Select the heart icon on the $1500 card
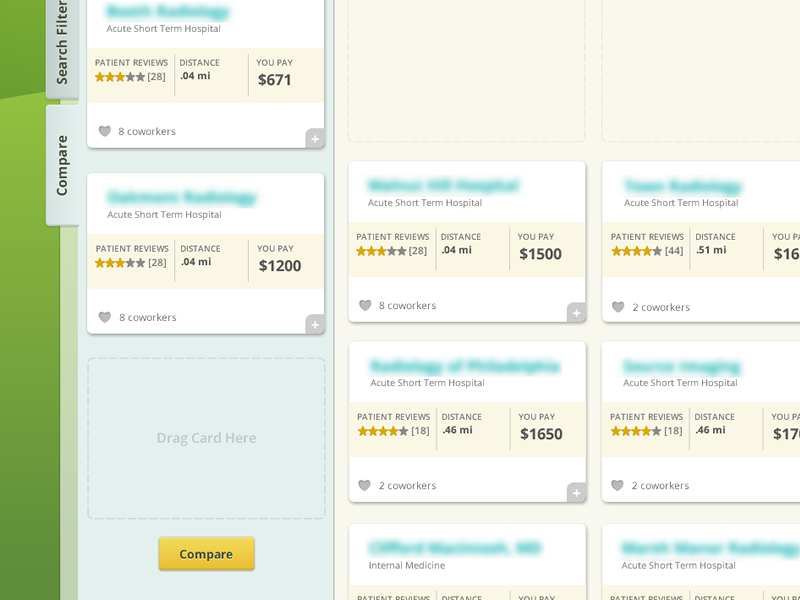Viewport: 800px width, 600px height. pos(365,305)
